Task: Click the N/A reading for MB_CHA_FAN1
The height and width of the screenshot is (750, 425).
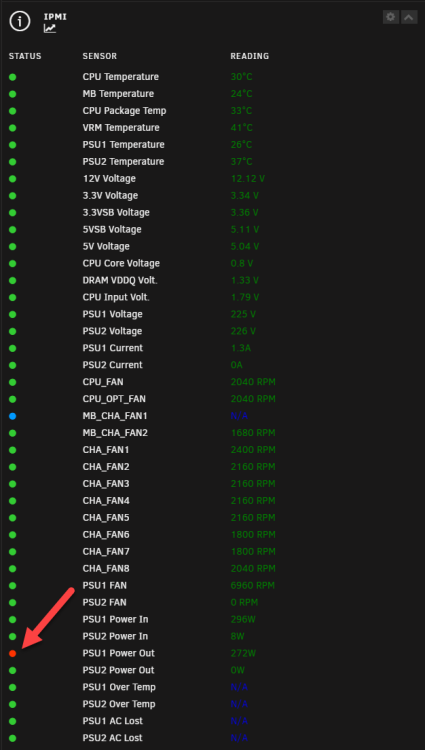Action: (240, 416)
